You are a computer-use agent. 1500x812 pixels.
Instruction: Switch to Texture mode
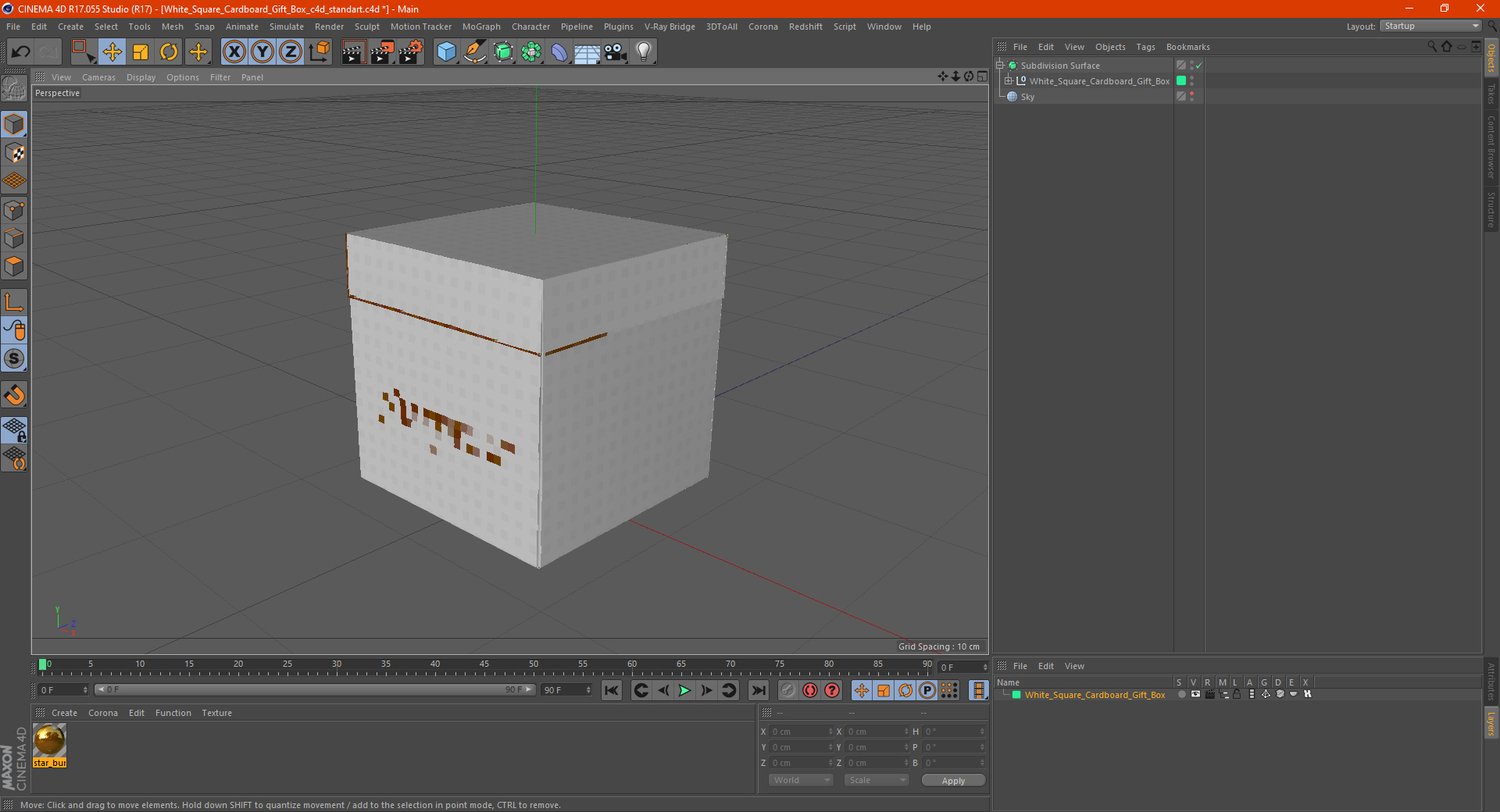pyautogui.click(x=14, y=153)
